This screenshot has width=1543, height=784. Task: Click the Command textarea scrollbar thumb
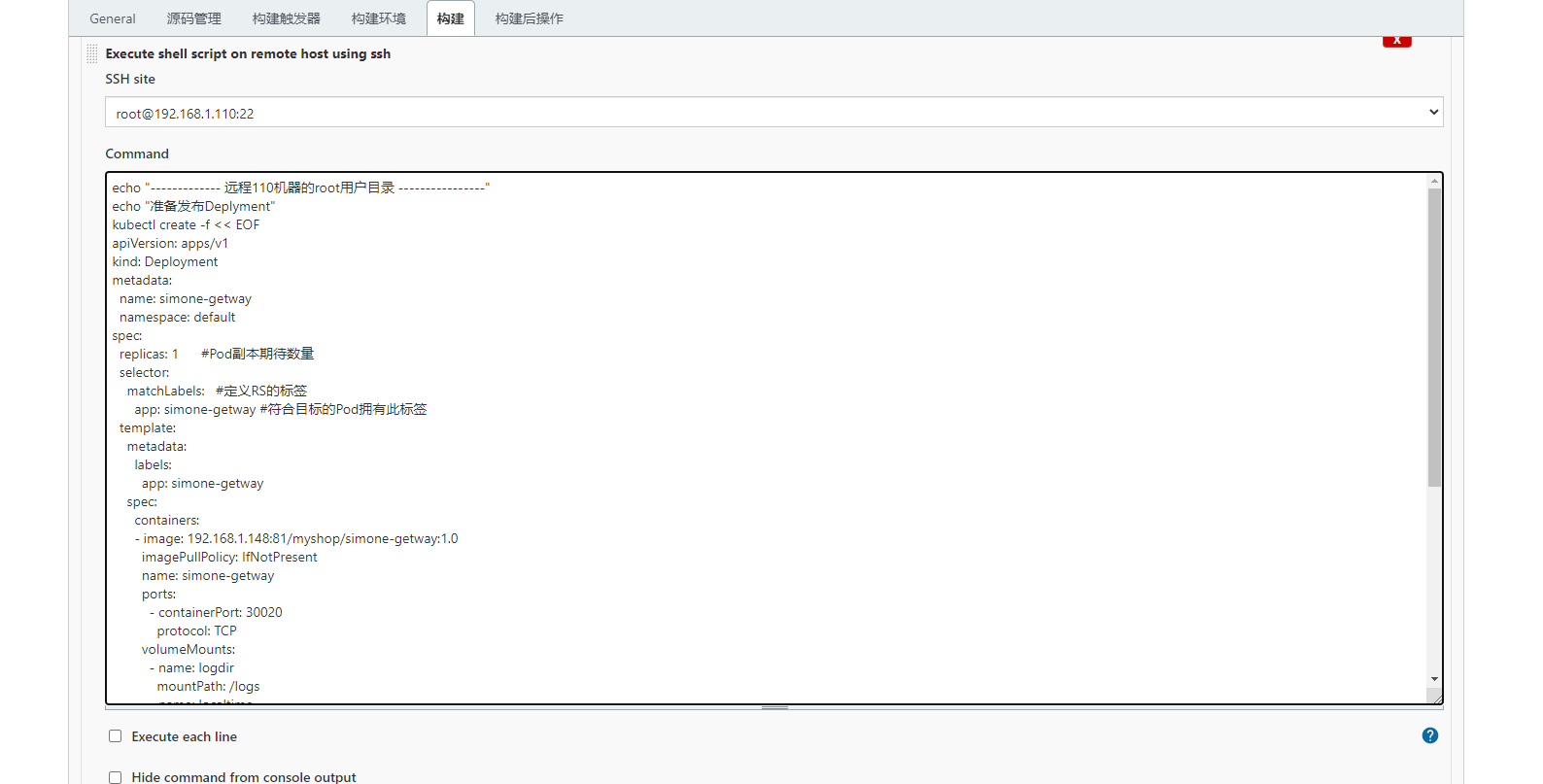[x=1434, y=337]
